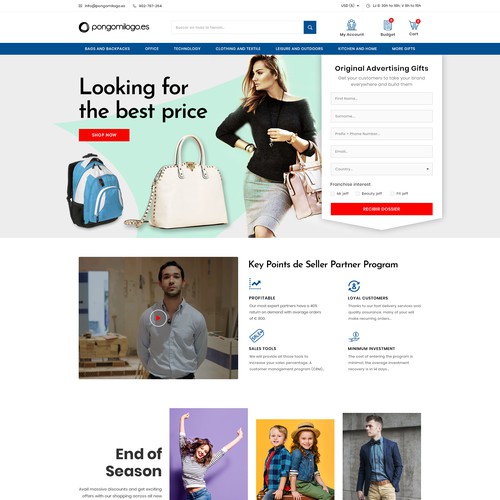Open the More Gifts menu

point(403,49)
